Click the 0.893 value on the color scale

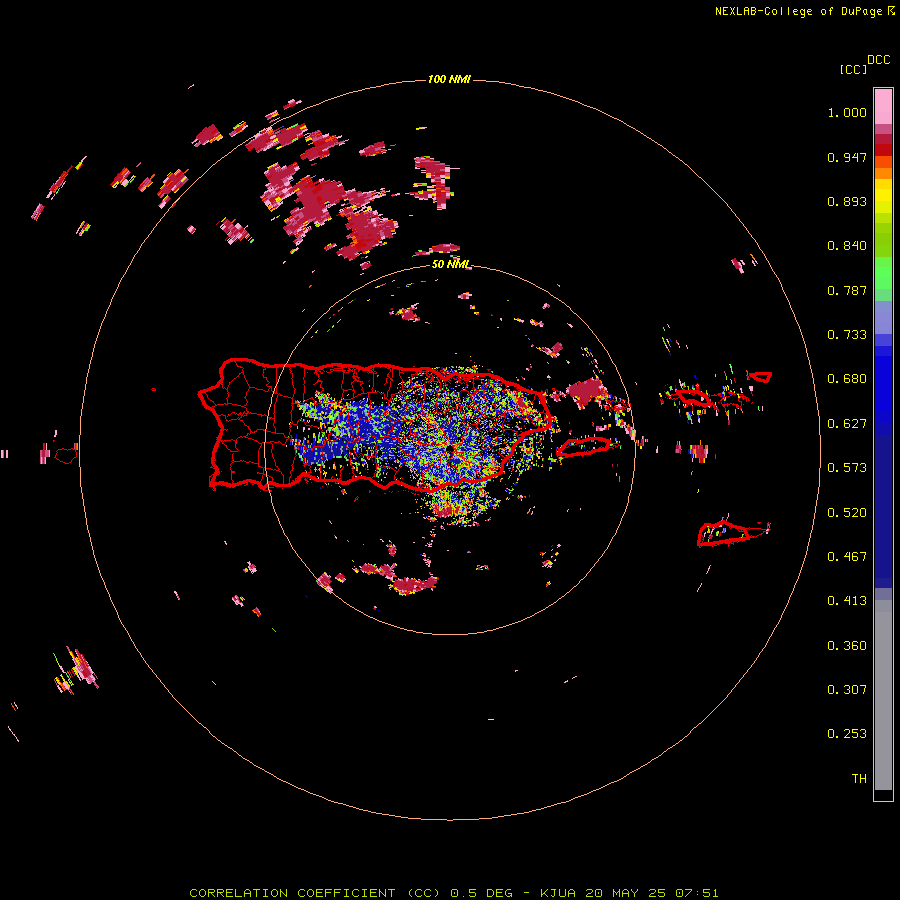click(x=847, y=201)
